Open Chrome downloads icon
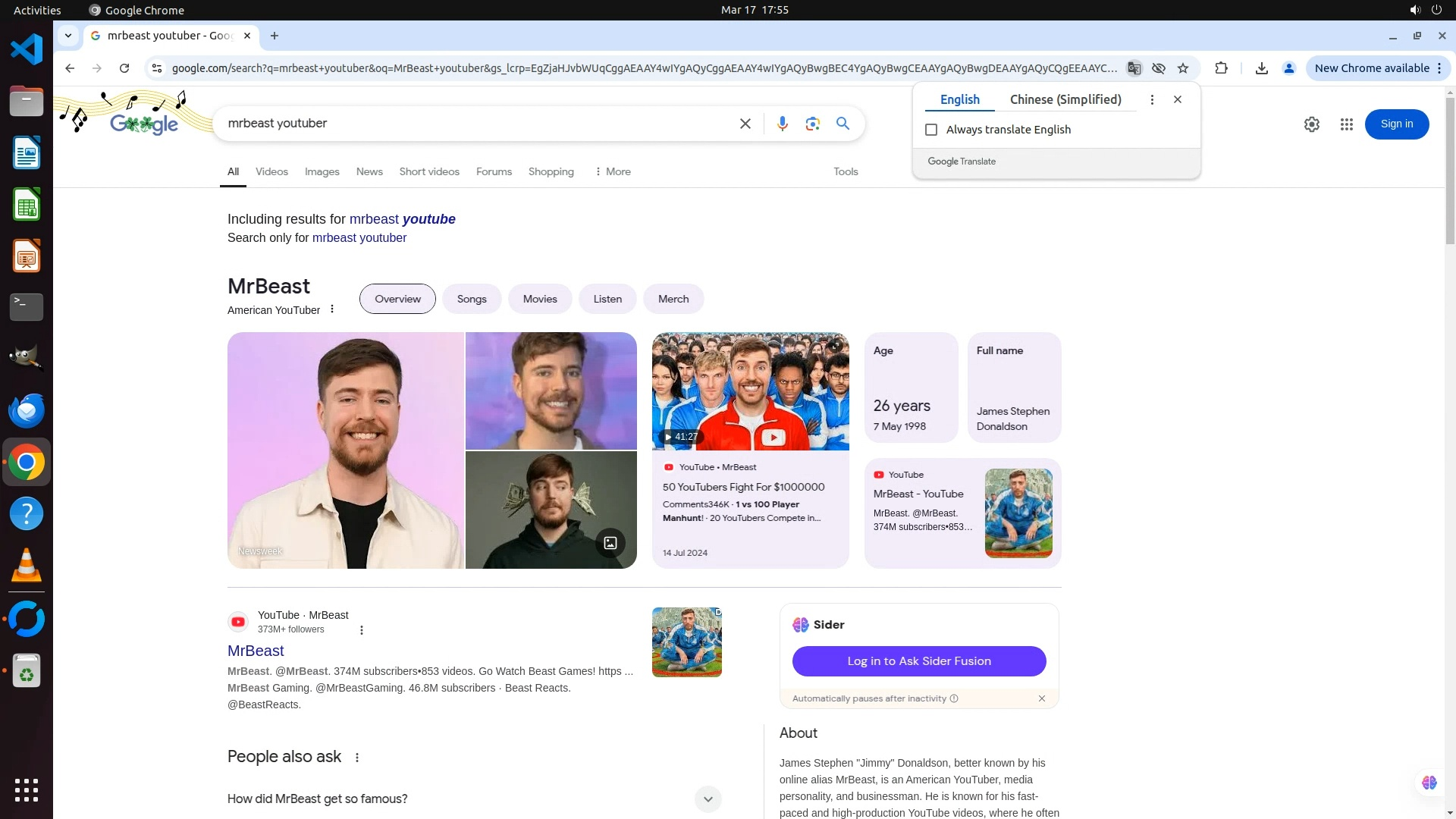Image resolution: width=1456 pixels, height=819 pixels. click(1261, 68)
